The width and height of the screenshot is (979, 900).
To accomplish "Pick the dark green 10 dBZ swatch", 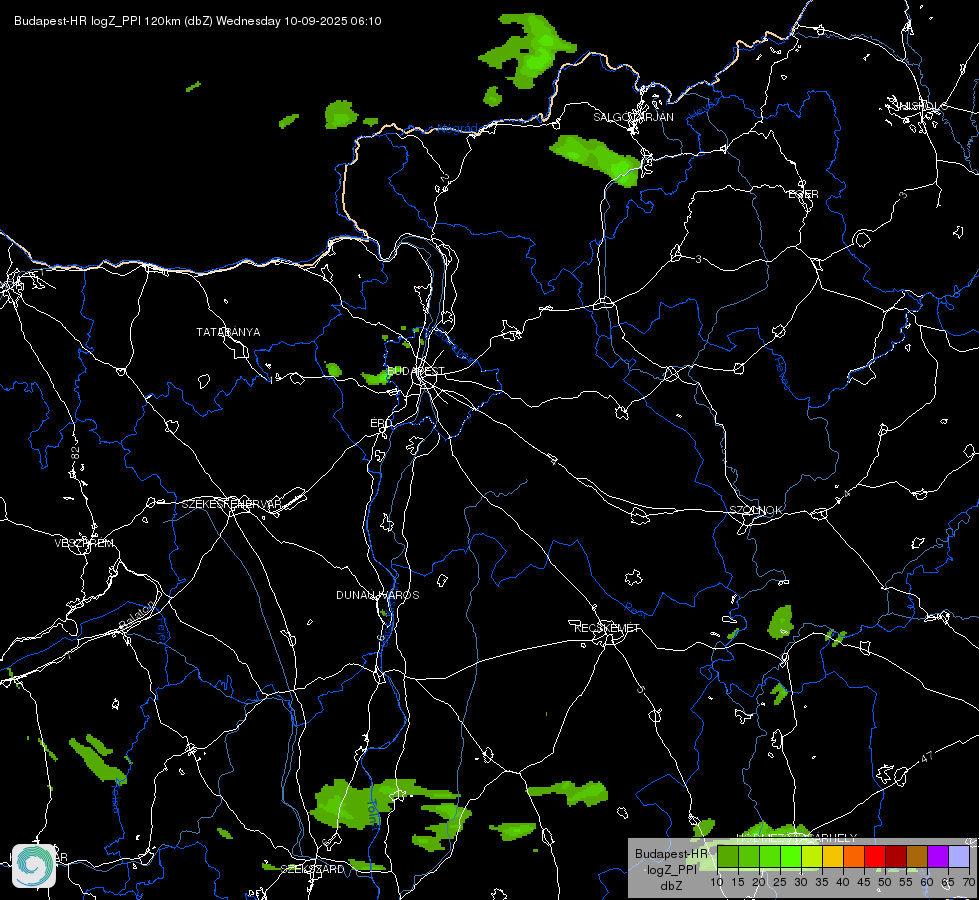I will tap(728, 856).
